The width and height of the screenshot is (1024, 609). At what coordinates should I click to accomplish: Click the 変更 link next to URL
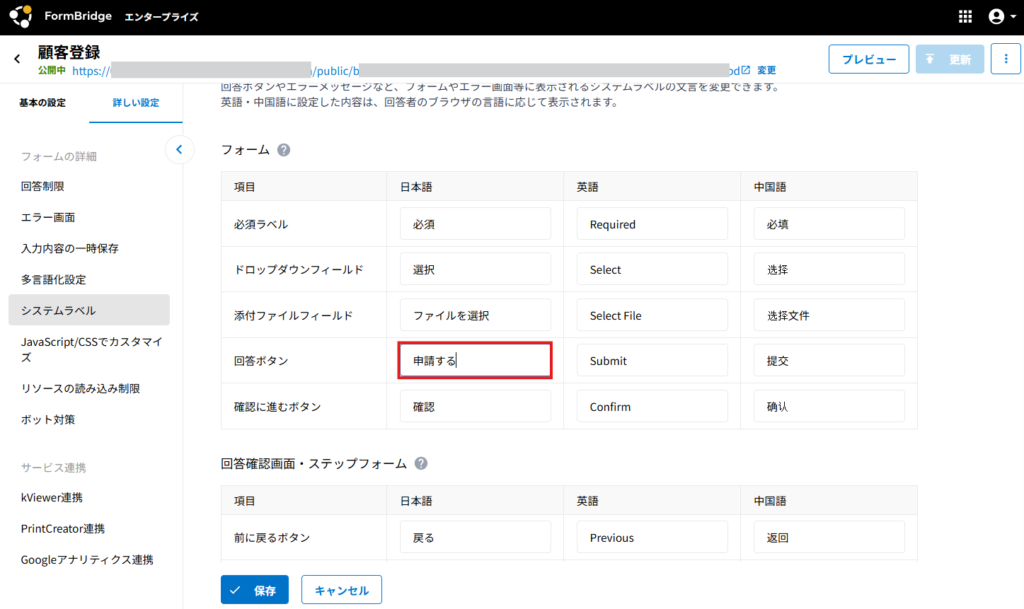point(766,71)
